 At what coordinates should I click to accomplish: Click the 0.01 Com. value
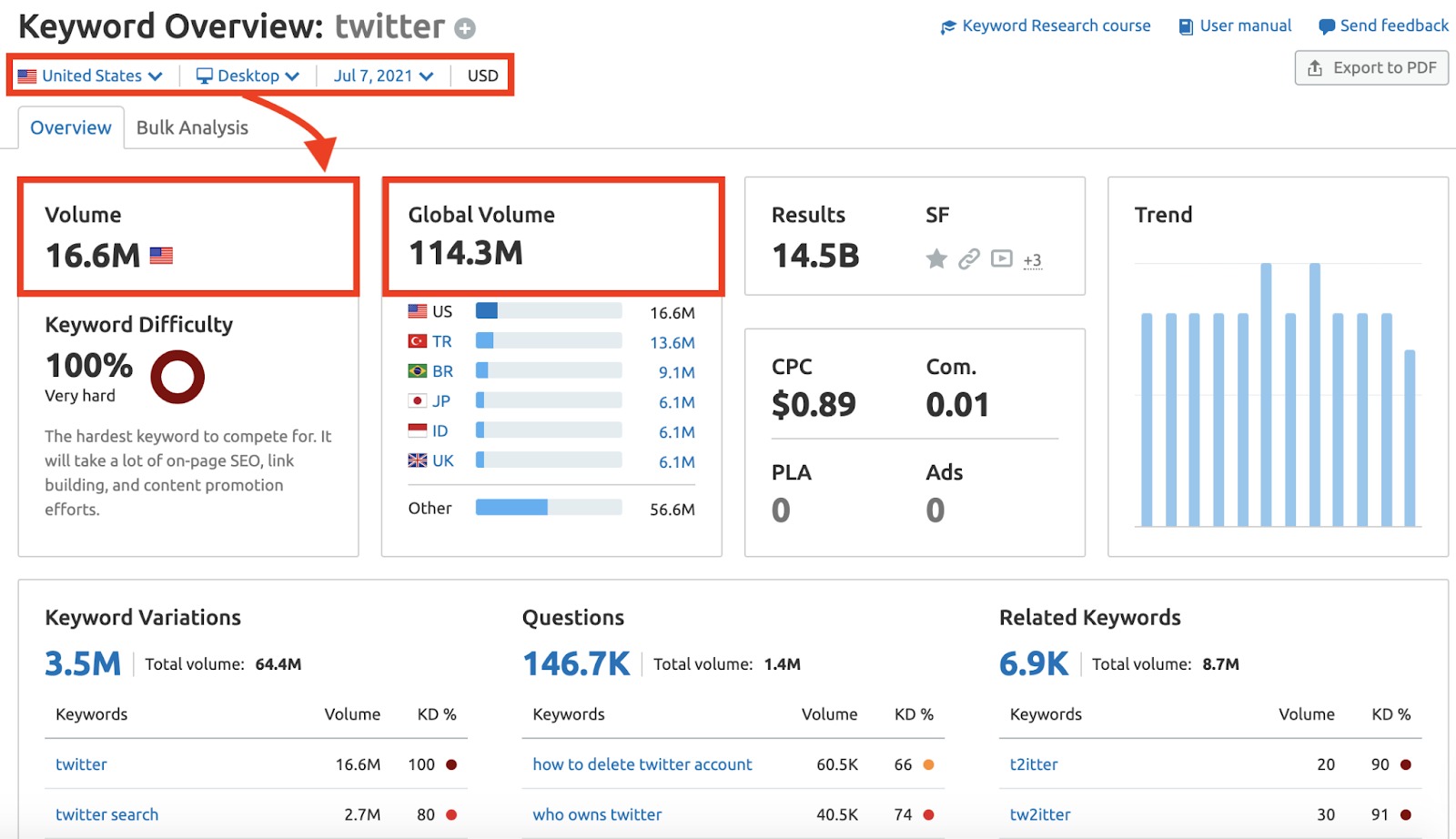tap(957, 404)
